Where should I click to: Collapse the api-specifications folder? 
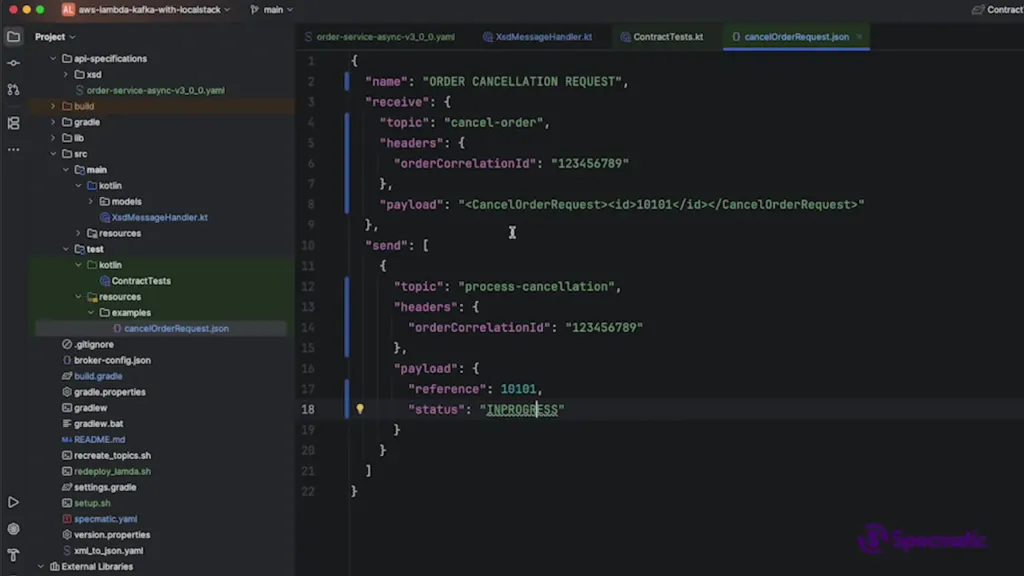coord(53,59)
